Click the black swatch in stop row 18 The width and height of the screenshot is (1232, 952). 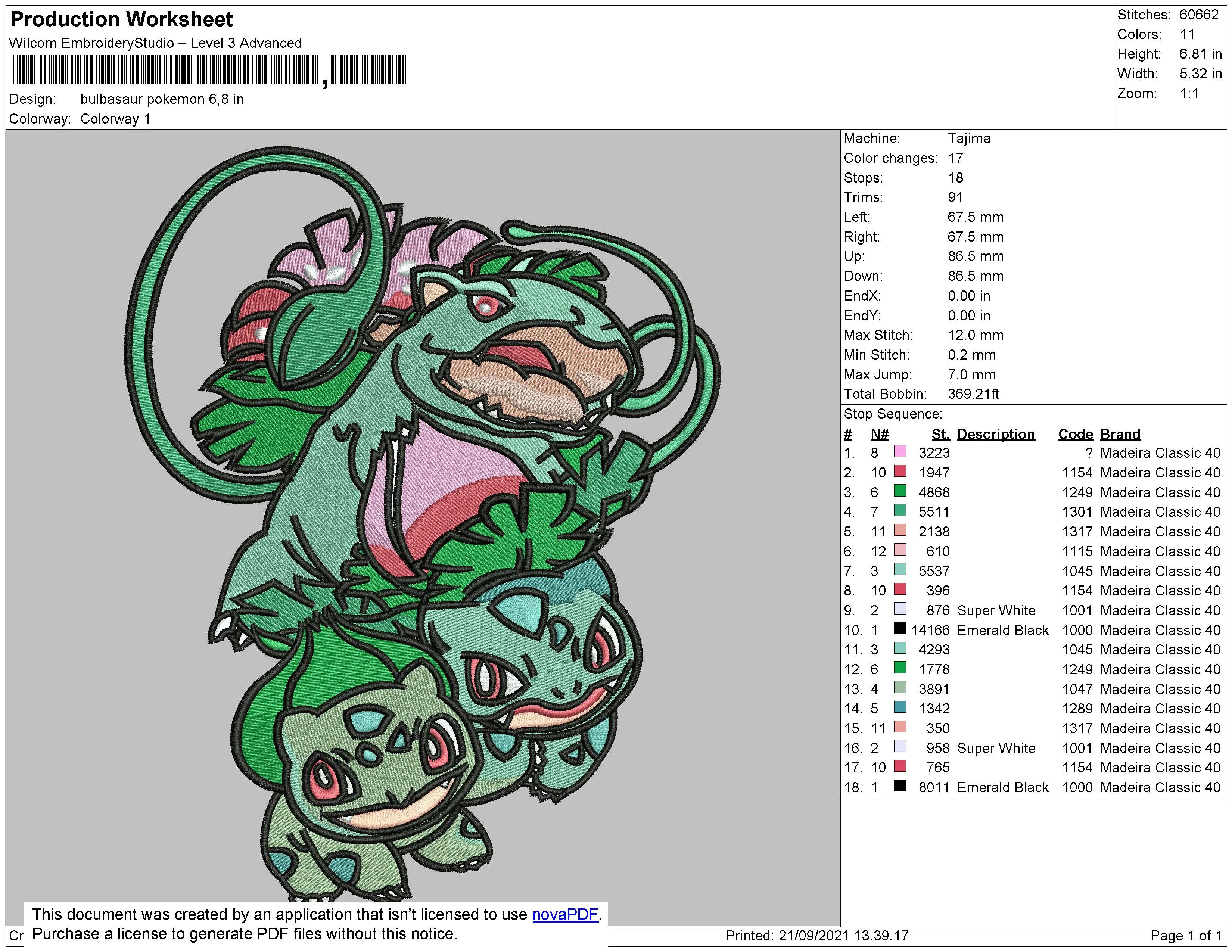point(900,785)
